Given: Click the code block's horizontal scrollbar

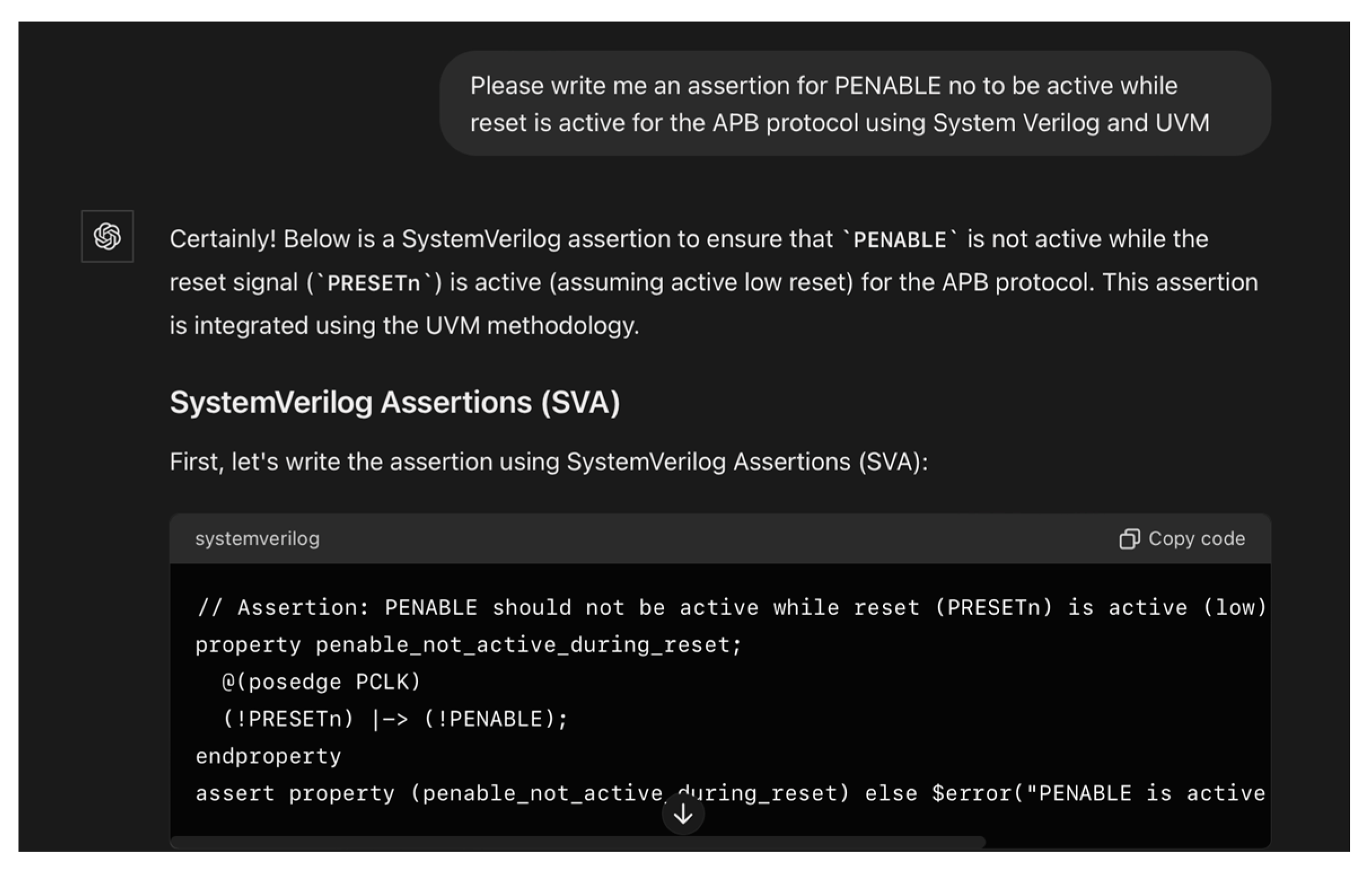Looking at the screenshot, I should [x=578, y=841].
